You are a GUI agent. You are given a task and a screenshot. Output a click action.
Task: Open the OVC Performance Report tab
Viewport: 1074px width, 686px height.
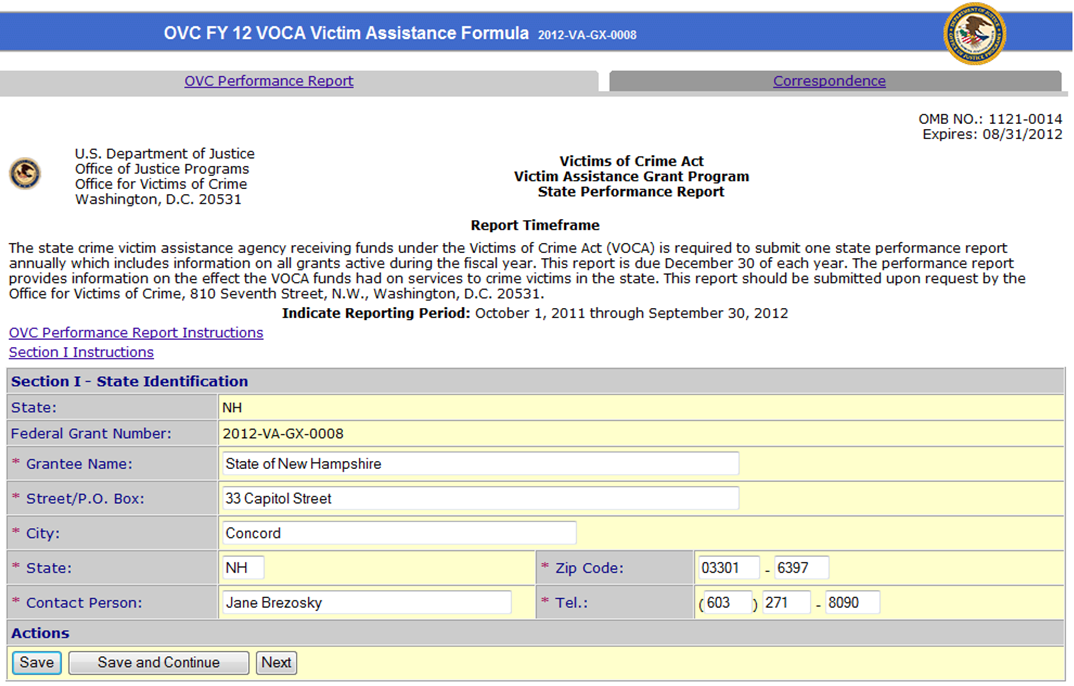pos(268,81)
